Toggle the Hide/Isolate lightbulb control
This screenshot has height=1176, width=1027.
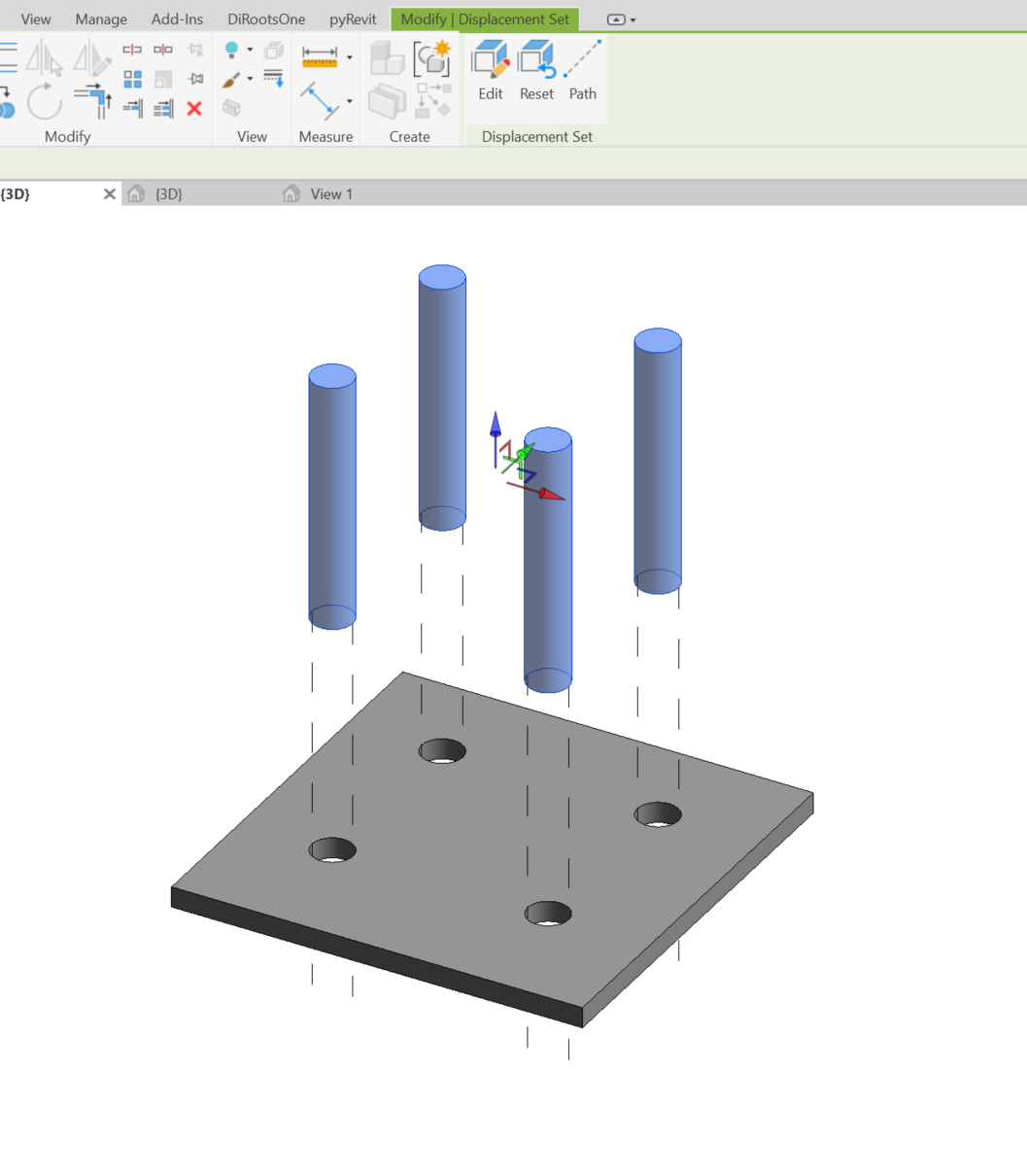point(230,50)
